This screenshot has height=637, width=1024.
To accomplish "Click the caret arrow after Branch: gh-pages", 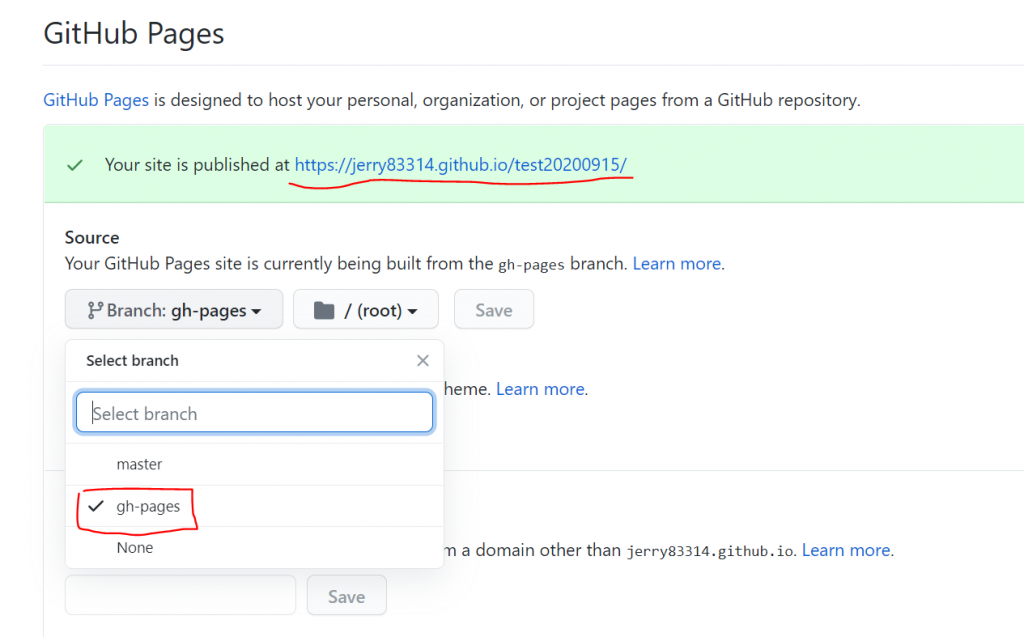I will (256, 311).
